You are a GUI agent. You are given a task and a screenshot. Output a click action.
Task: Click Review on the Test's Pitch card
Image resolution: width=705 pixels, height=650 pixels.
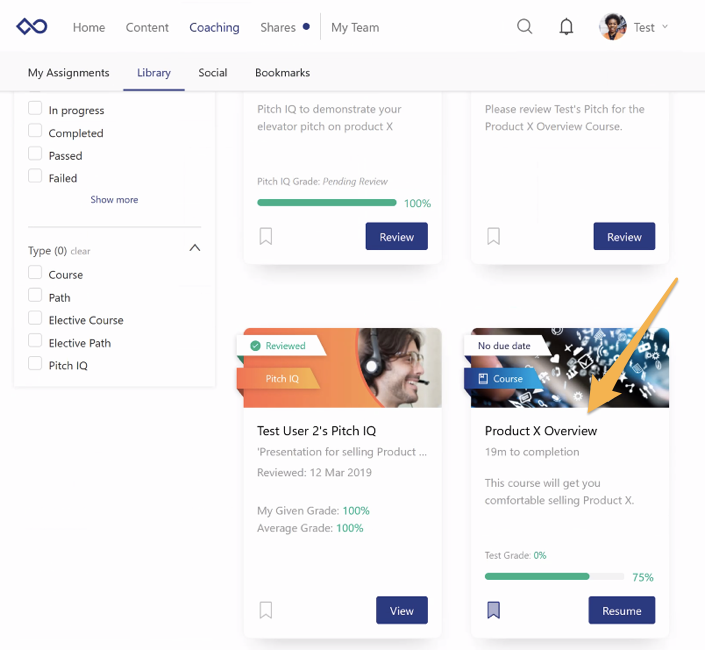tap(624, 236)
